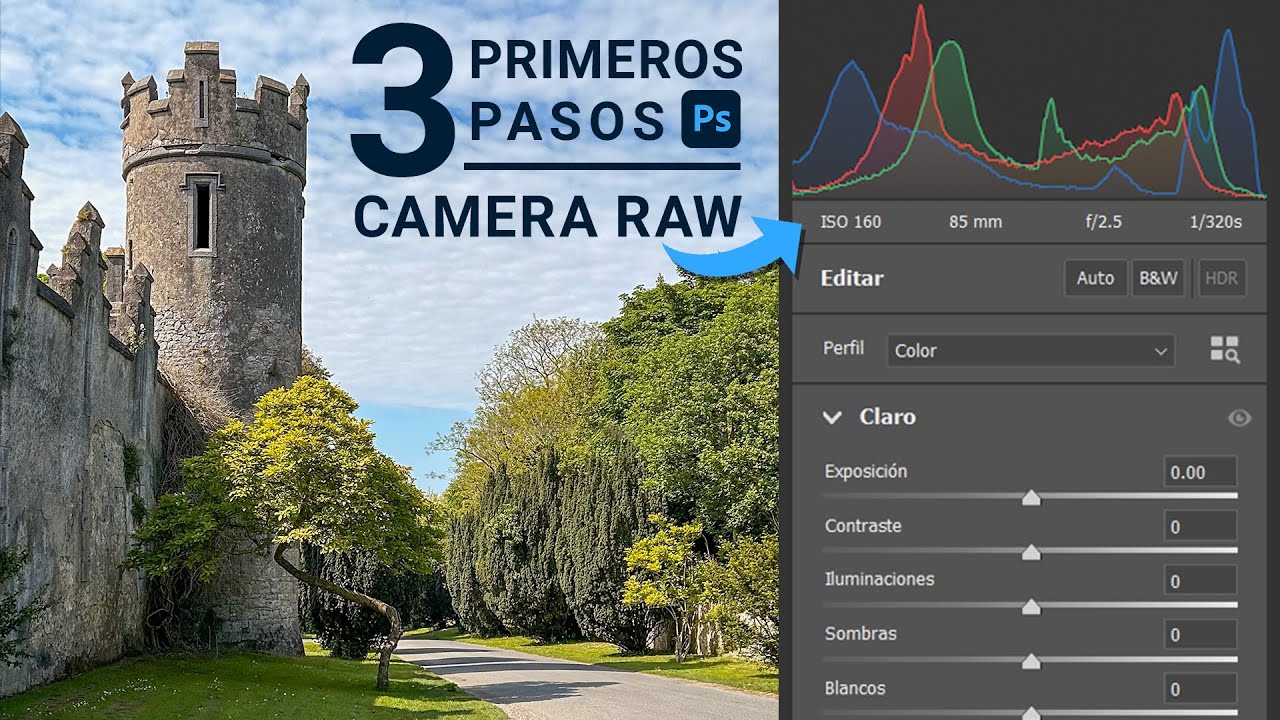Click the Iluminaciones value field

(1200, 581)
